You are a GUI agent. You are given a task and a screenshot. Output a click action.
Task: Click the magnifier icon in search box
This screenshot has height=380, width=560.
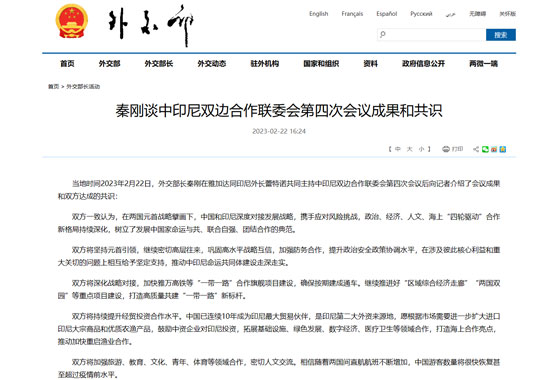pyautogui.click(x=383, y=35)
